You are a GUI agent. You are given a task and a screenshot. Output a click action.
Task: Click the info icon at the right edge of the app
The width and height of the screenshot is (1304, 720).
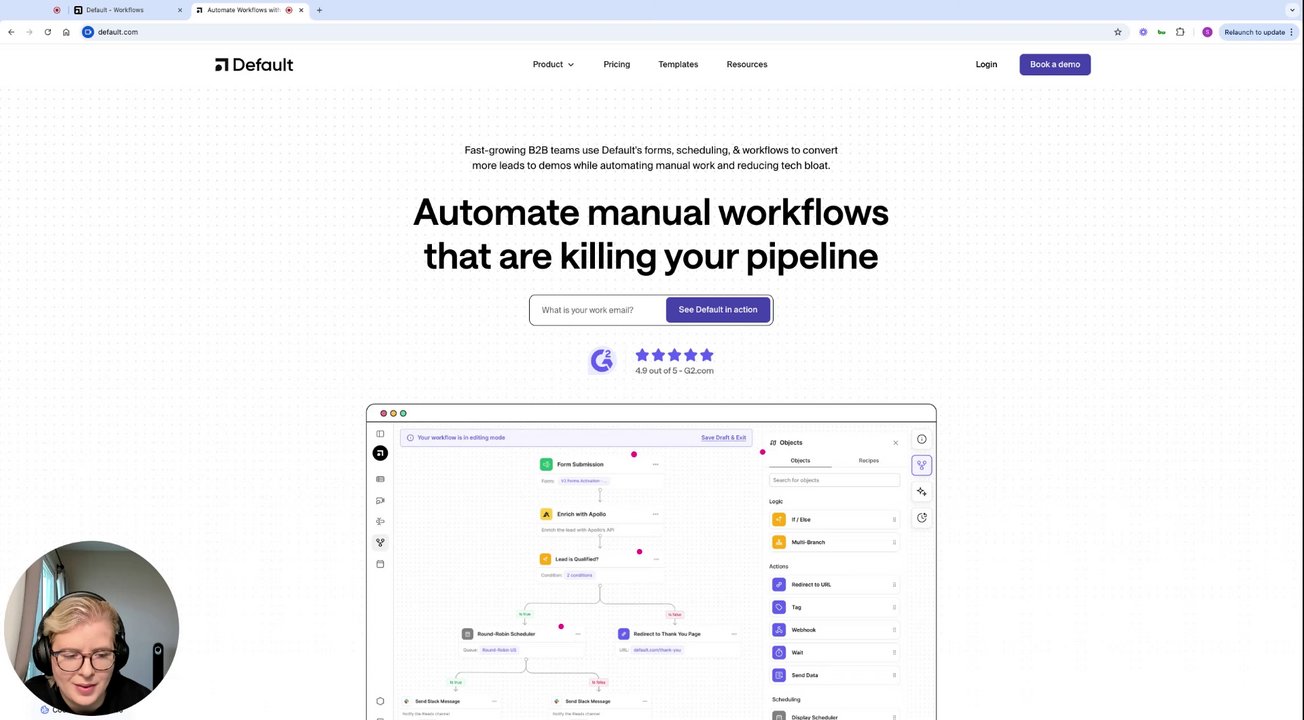922,439
